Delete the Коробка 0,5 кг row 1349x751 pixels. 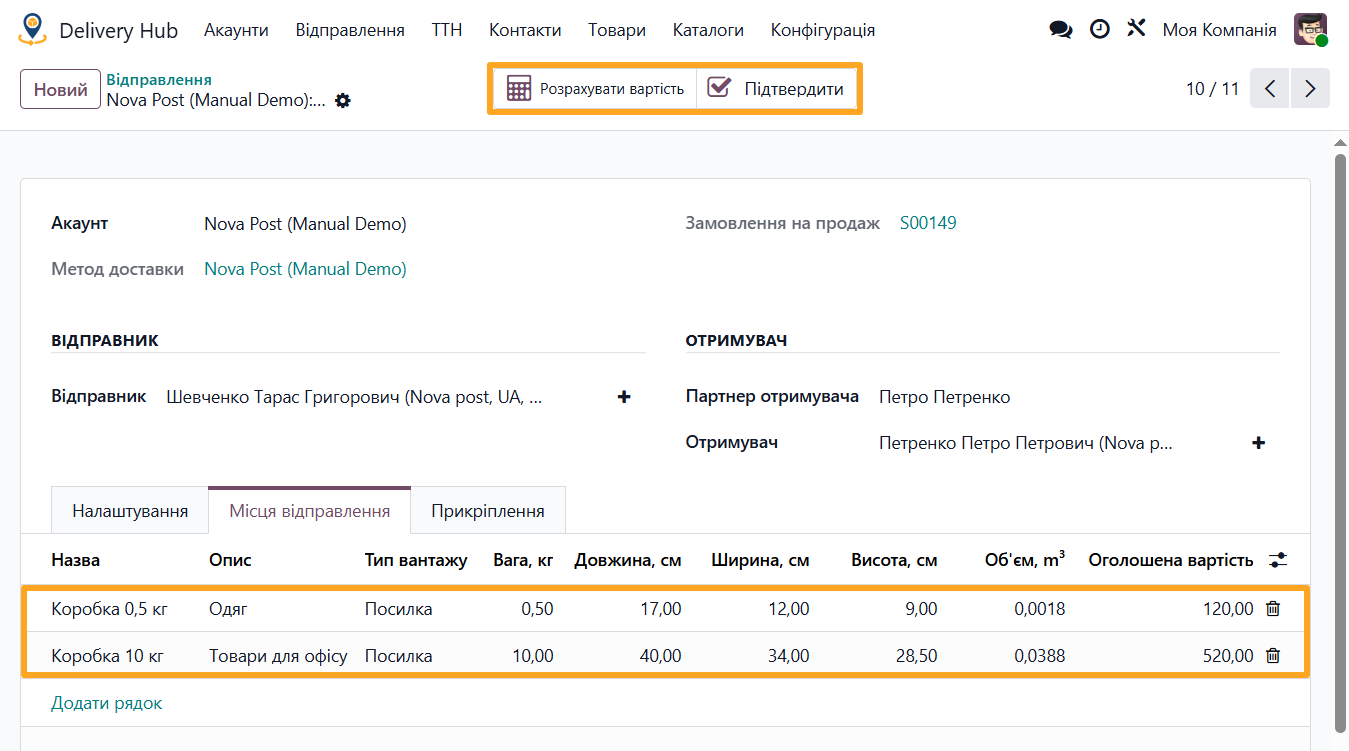point(1273,608)
